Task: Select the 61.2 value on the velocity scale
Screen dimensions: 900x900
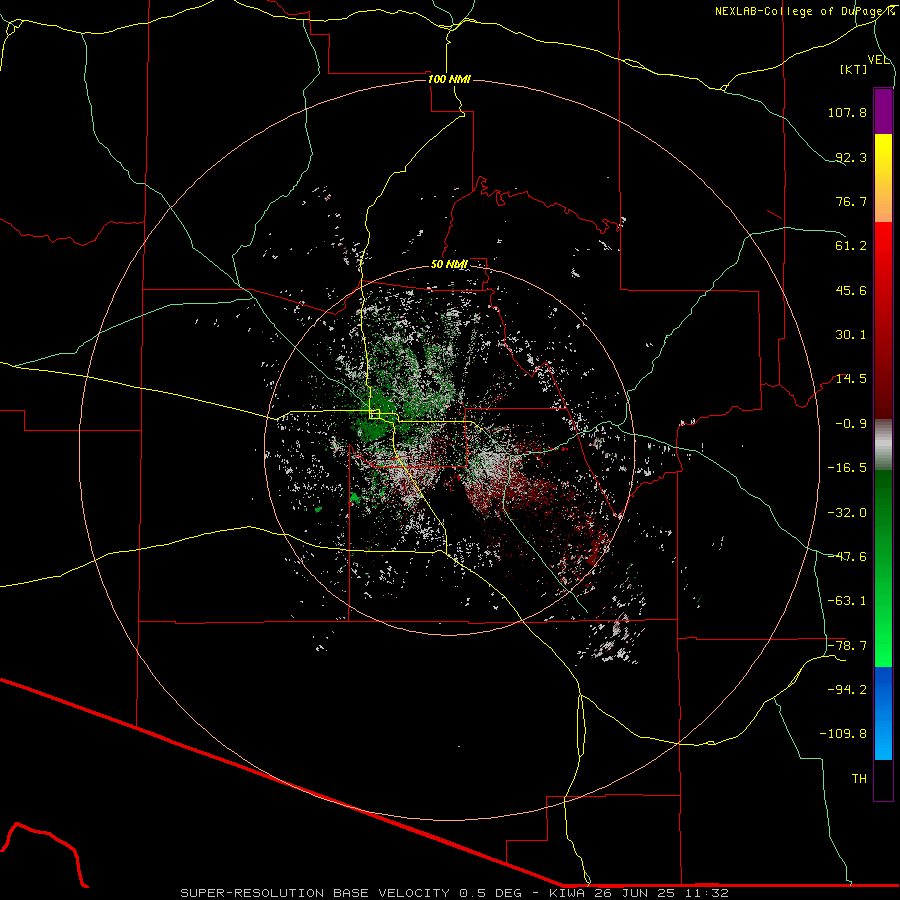Action: coord(851,246)
